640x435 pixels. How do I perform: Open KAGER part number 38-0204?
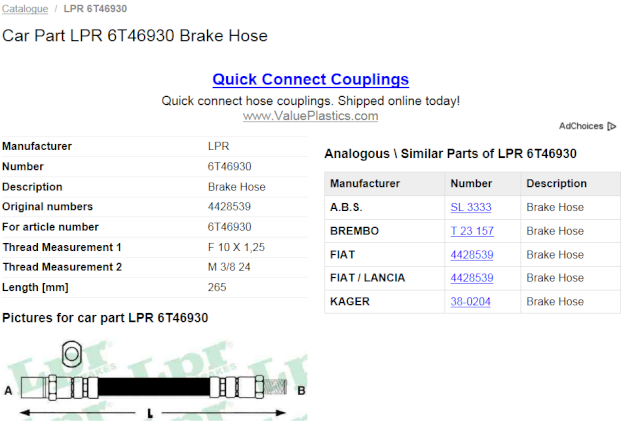[470, 302]
